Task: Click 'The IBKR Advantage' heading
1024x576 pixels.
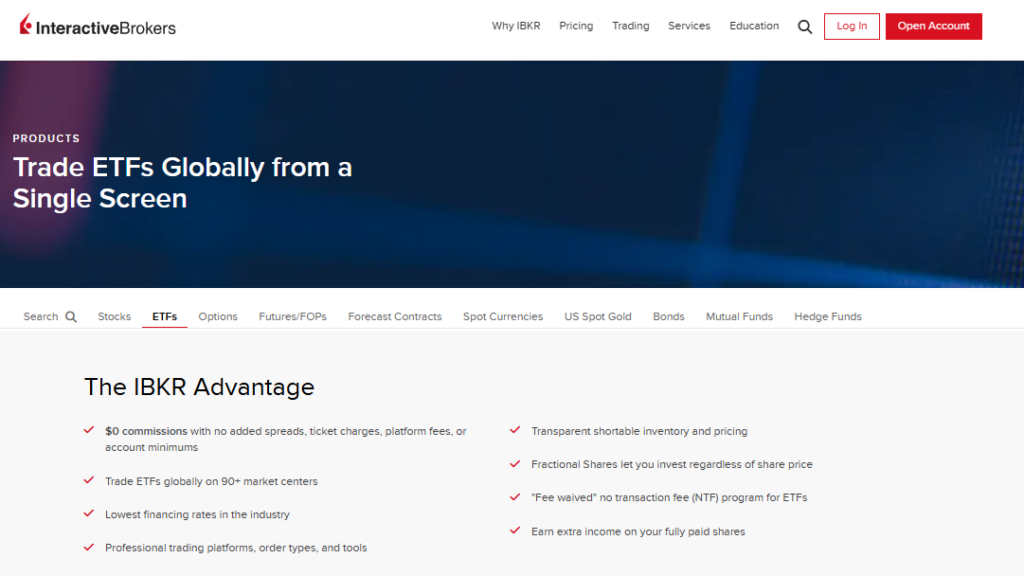Action: [x=199, y=387]
